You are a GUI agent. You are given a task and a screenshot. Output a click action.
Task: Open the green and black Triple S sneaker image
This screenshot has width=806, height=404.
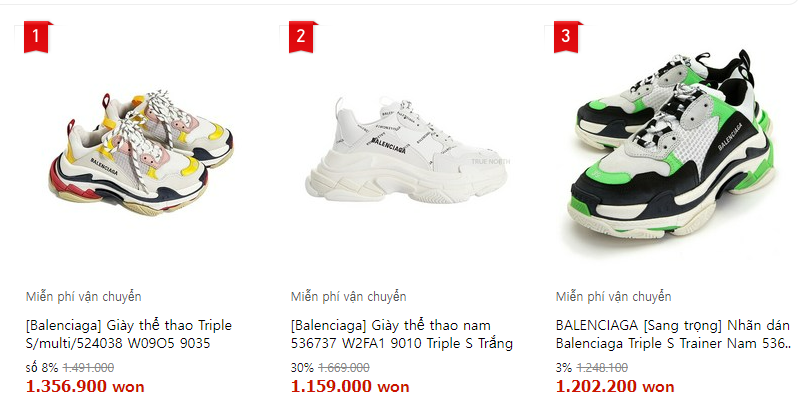[672, 146]
